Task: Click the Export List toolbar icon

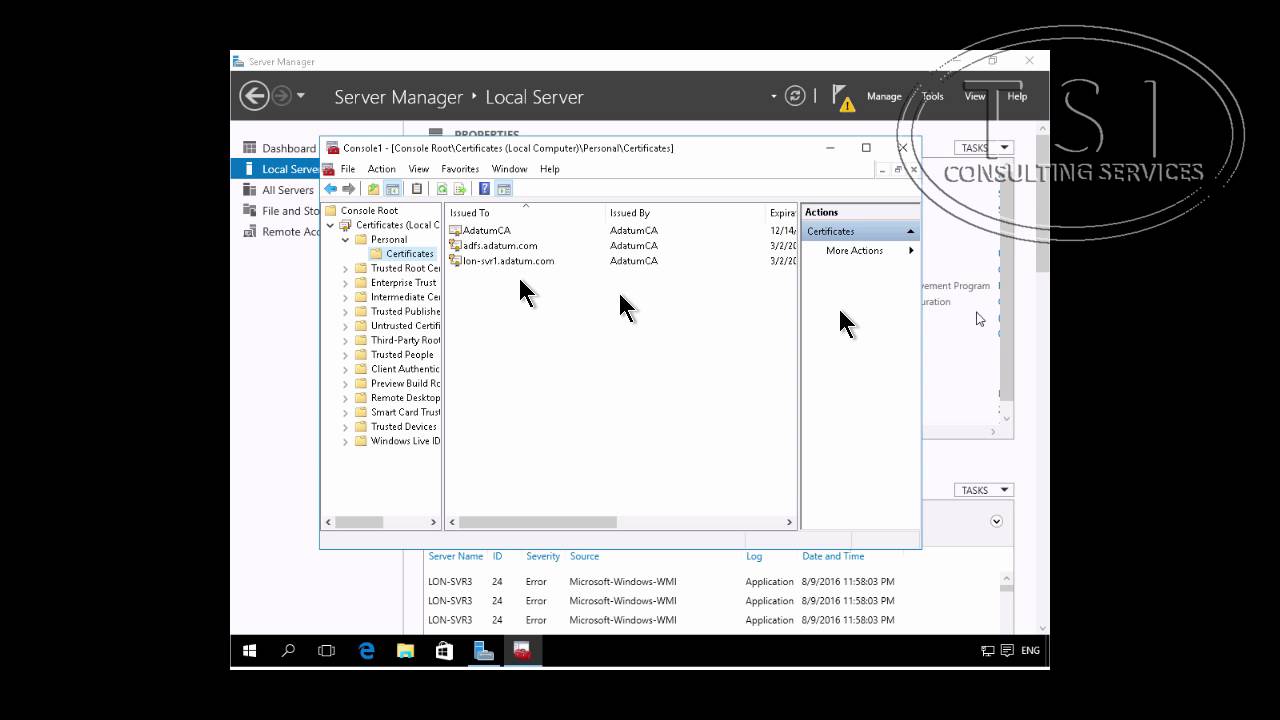Action: pyautogui.click(x=460, y=189)
